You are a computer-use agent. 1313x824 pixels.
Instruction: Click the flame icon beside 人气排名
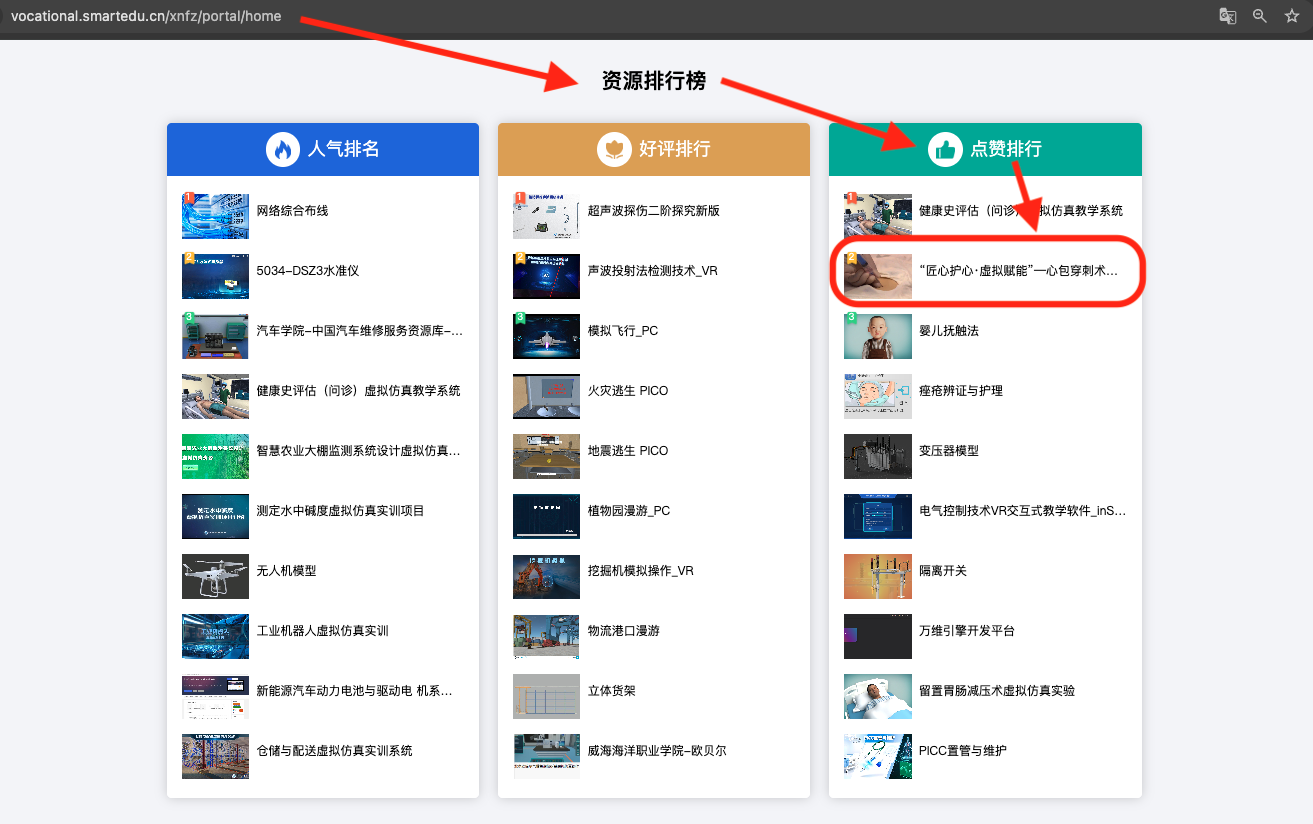[283, 150]
